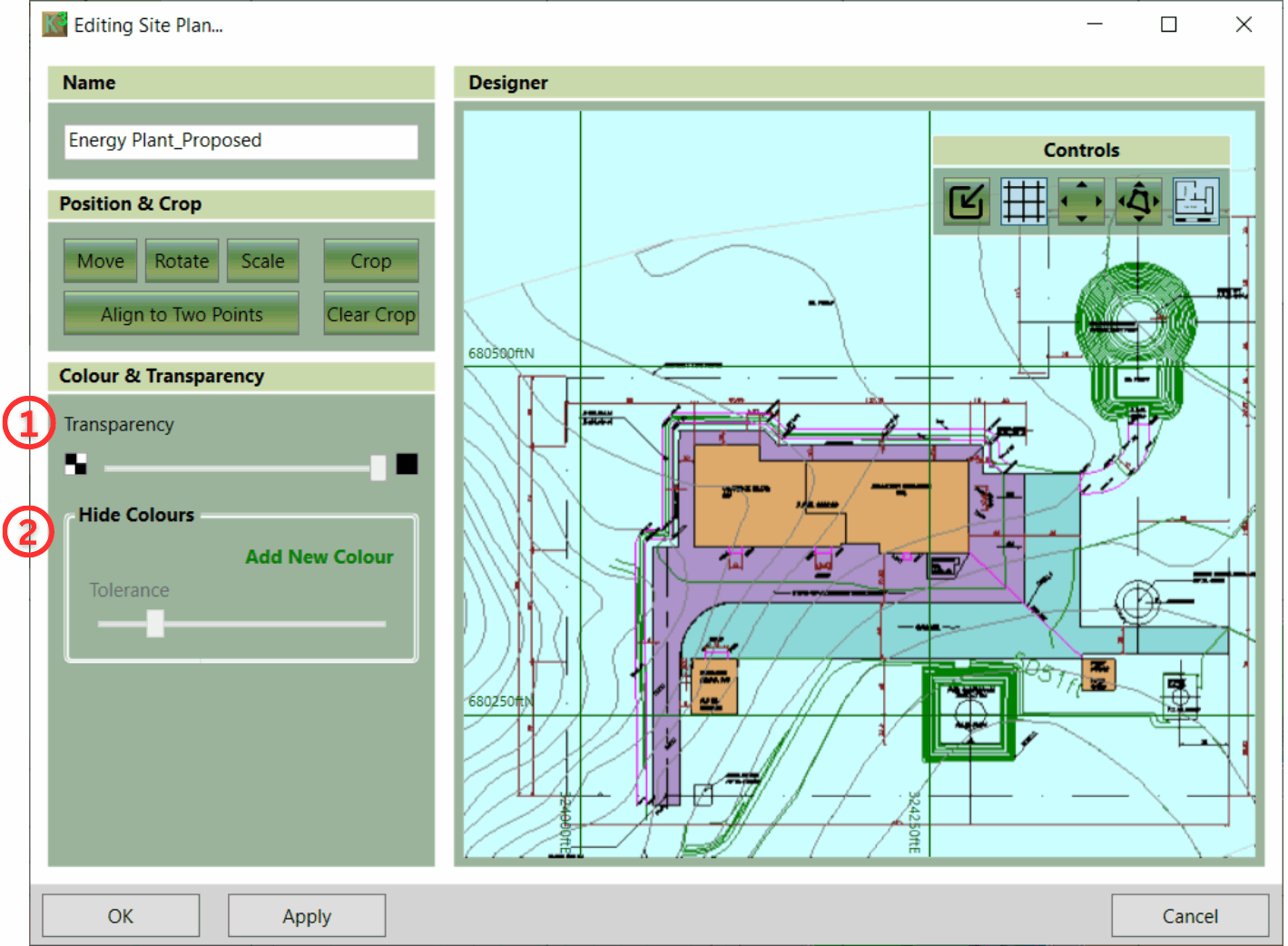Click the Transparency slider handle
1288x946 pixels.
click(379, 468)
